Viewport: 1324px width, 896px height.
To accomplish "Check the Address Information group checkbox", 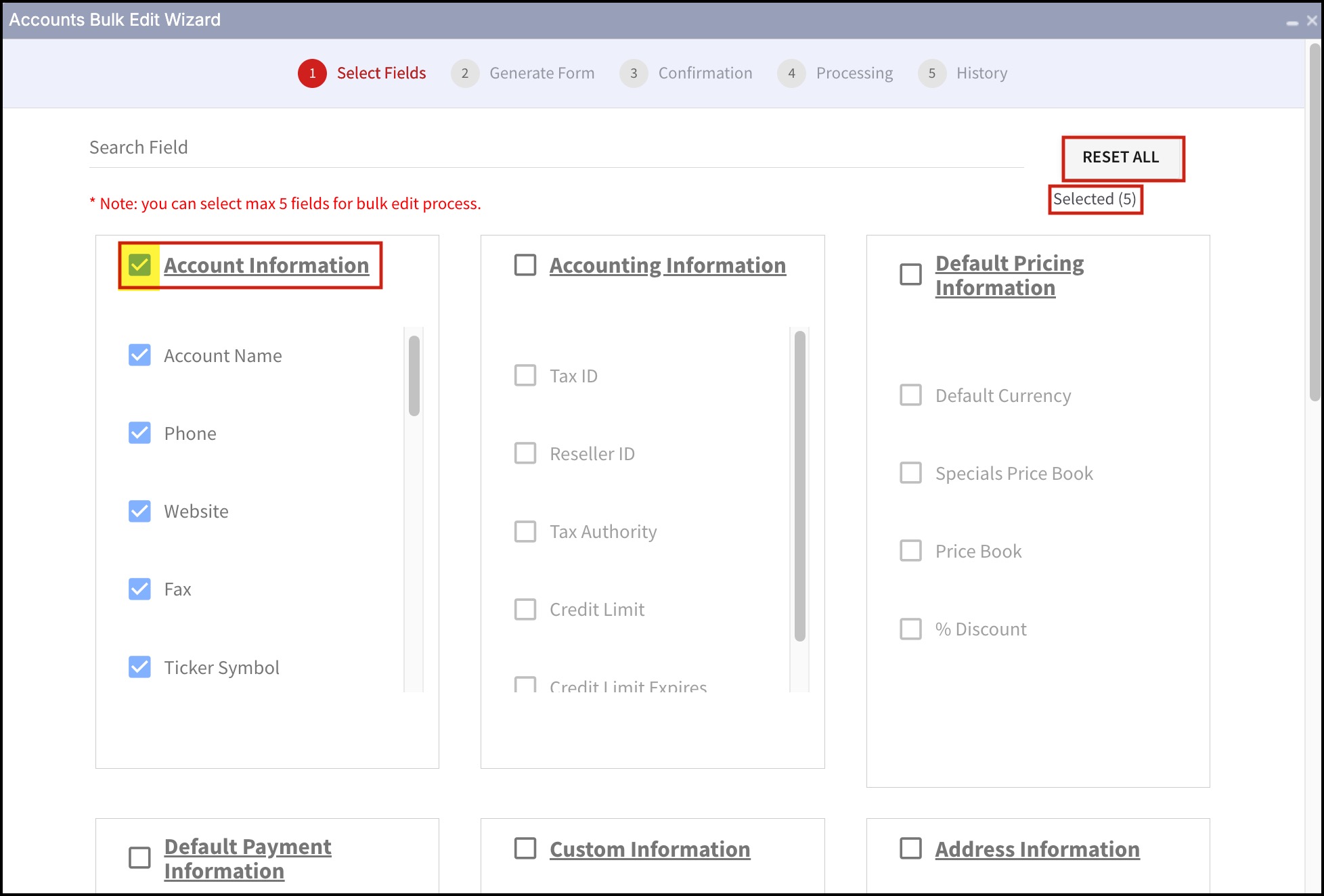I will [910, 849].
